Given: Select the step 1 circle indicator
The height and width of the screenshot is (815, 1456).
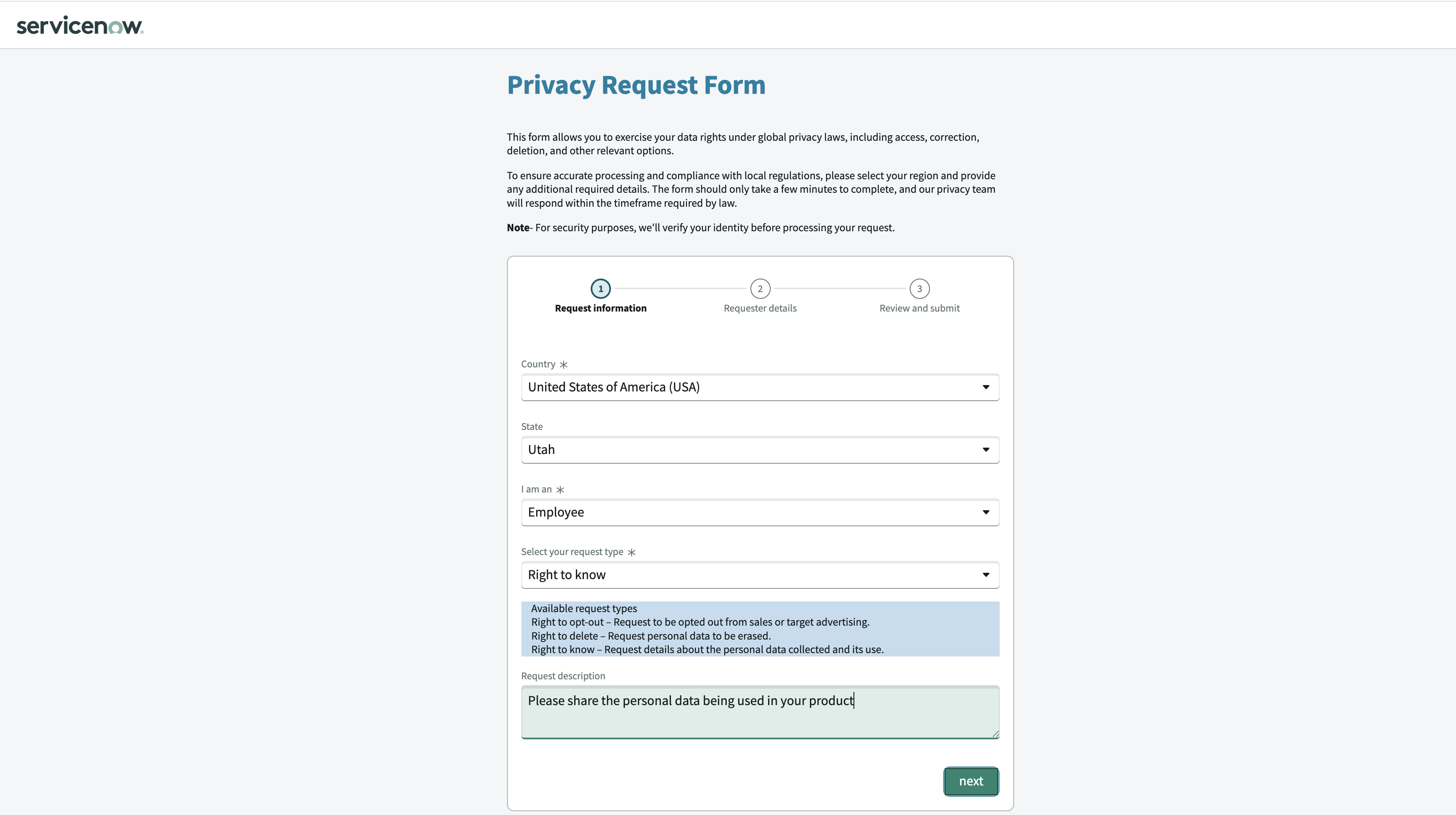Looking at the screenshot, I should 600,288.
